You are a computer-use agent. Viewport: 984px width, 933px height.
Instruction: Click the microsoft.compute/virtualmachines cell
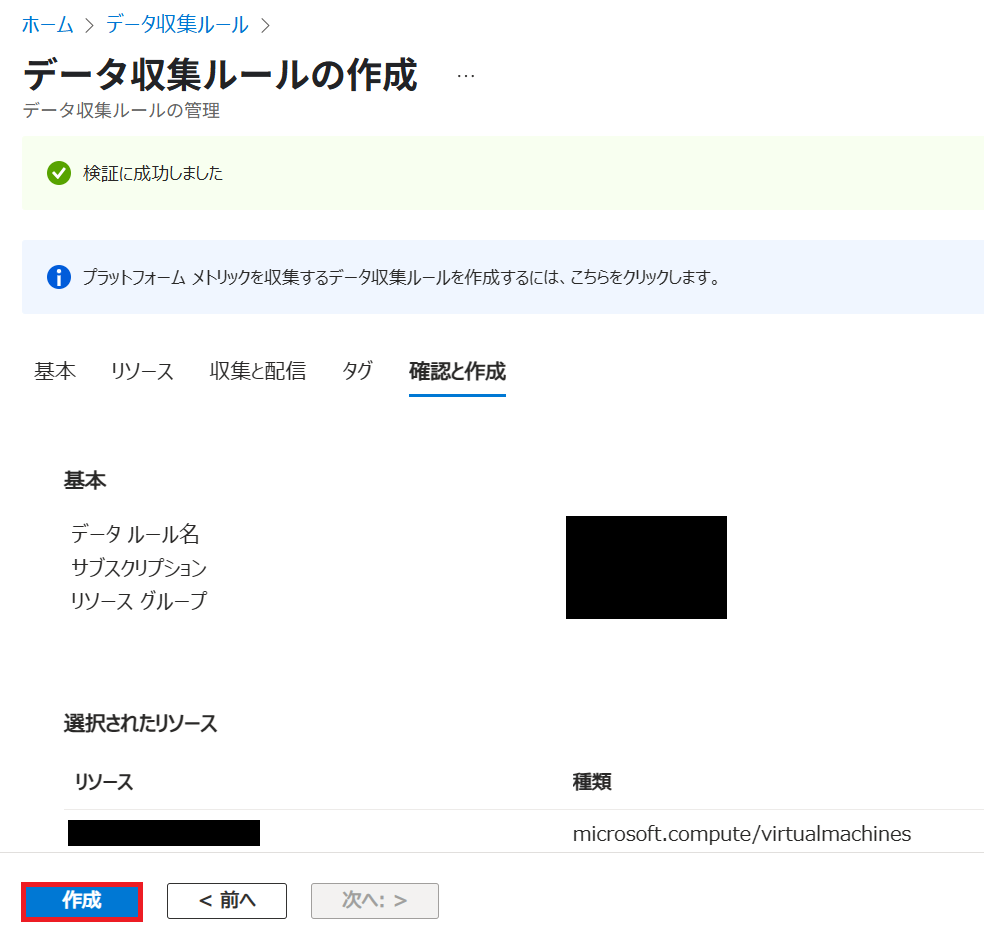(742, 834)
